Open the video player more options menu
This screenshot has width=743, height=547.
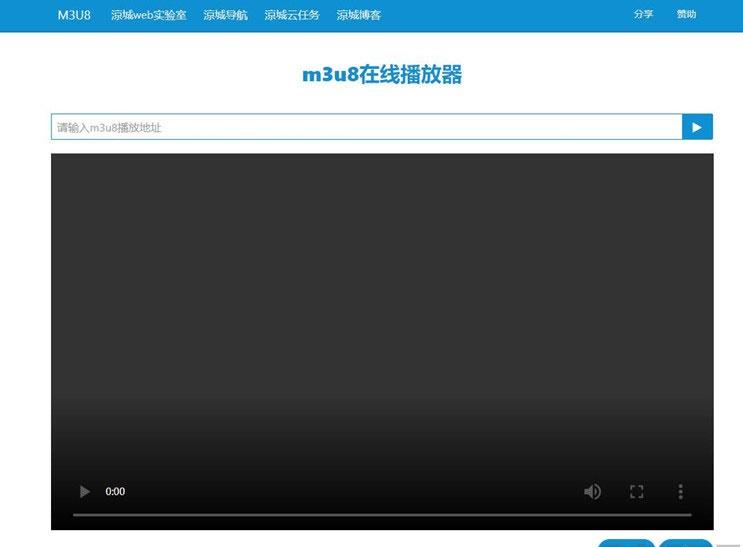[x=680, y=492]
